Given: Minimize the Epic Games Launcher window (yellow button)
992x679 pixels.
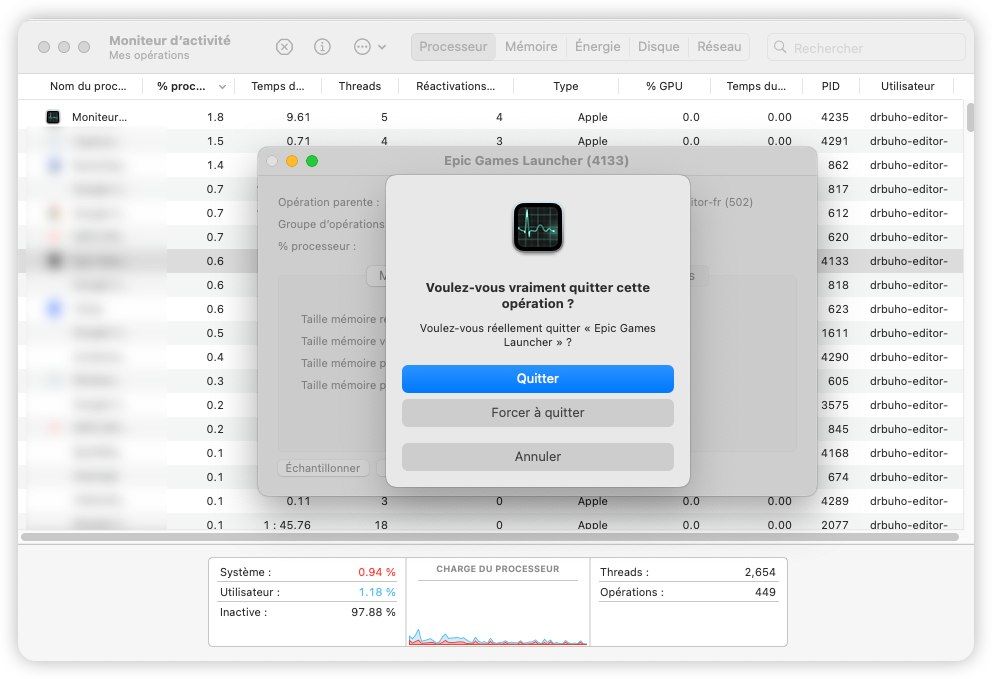Looking at the screenshot, I should click(292, 161).
